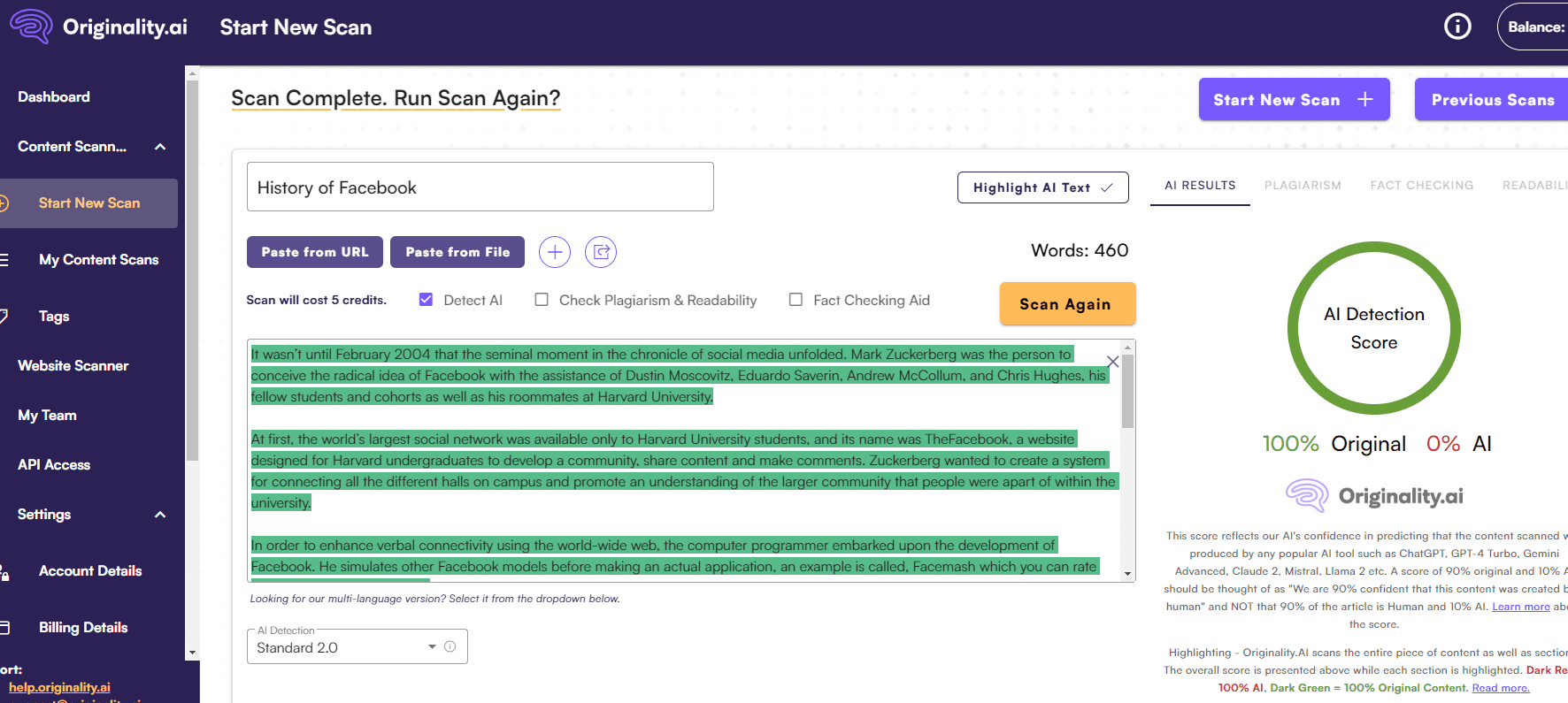This screenshot has height=703, width=1568.
Task: Clear text with the X icon in text box
Action: coord(1112,362)
